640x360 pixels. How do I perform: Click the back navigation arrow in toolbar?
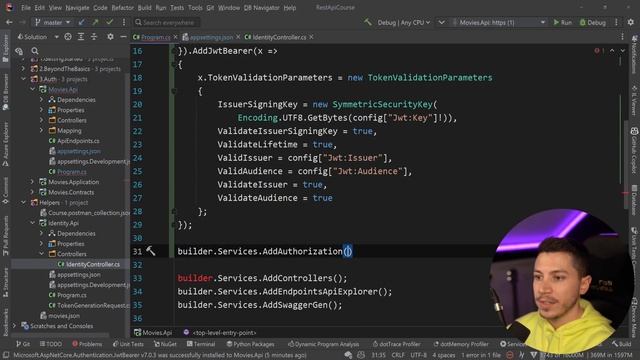[x=9, y=22]
